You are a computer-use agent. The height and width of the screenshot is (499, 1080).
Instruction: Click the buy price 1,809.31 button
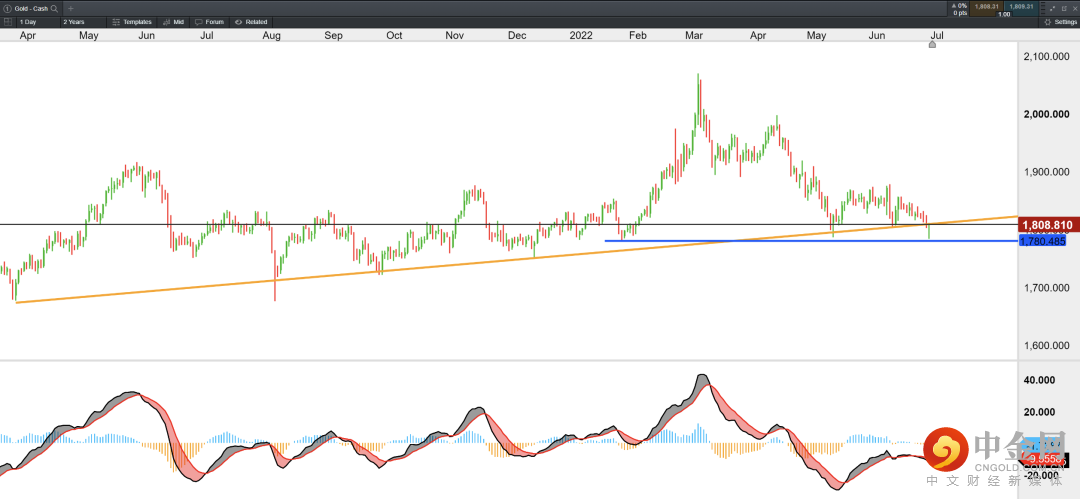coord(1021,7)
